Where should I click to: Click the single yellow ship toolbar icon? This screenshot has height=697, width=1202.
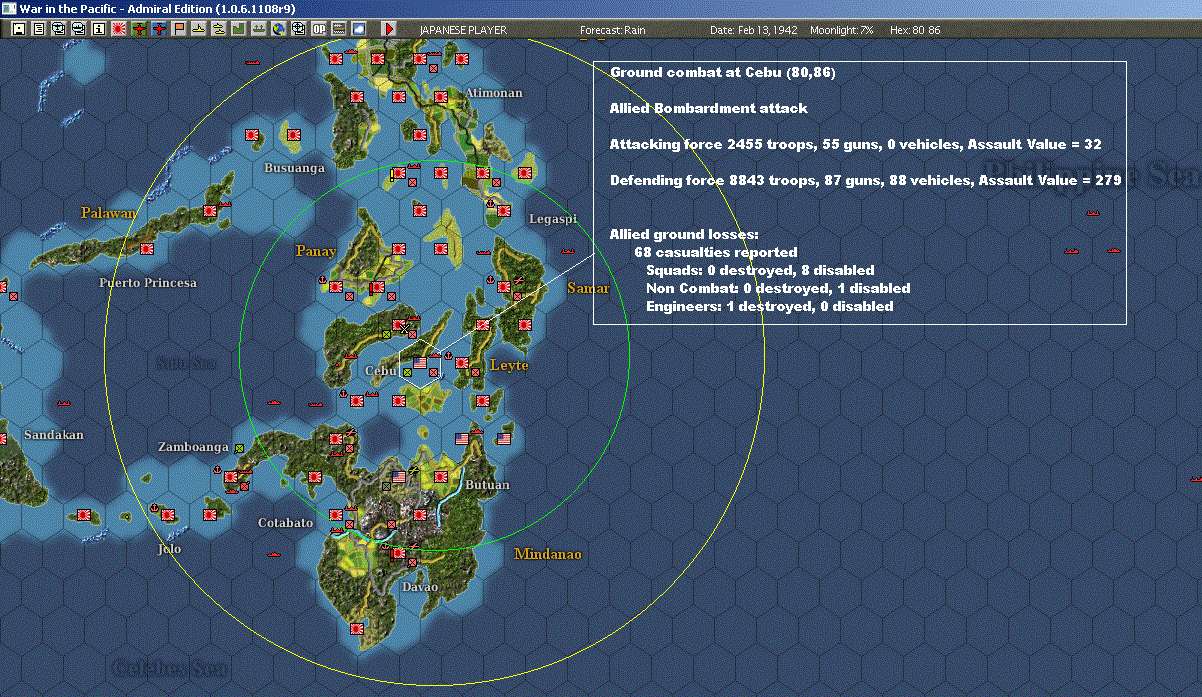click(199, 29)
